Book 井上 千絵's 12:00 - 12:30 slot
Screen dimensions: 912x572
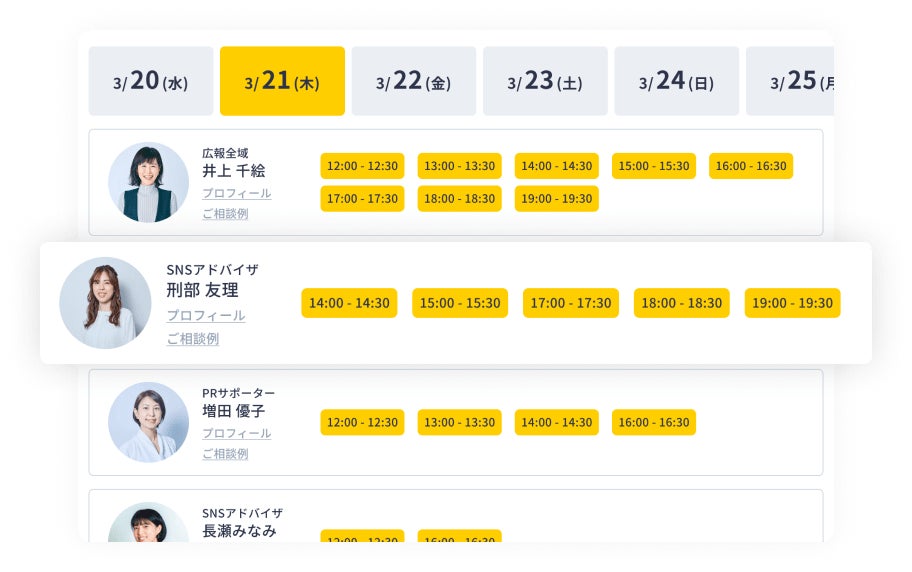click(362, 166)
